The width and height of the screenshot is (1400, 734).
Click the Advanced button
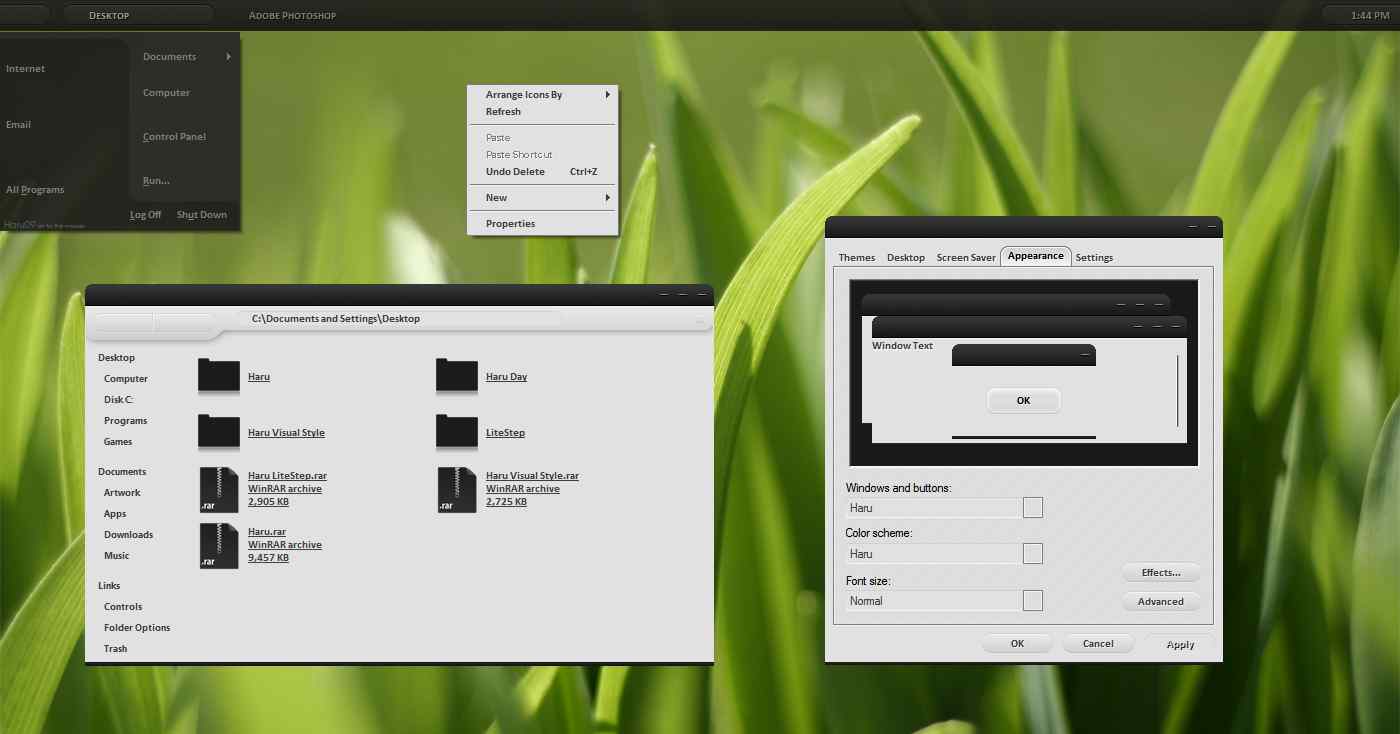tap(1161, 602)
